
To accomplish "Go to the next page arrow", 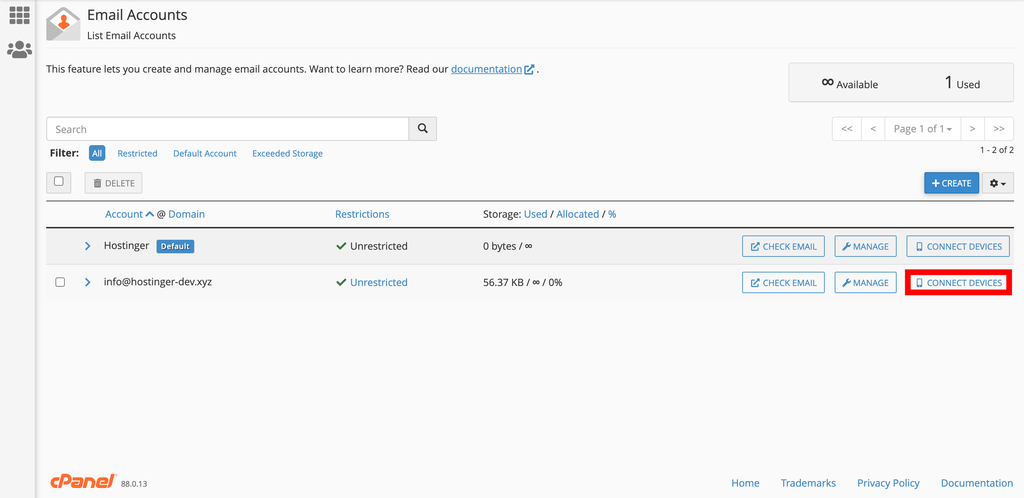I will [x=972, y=129].
